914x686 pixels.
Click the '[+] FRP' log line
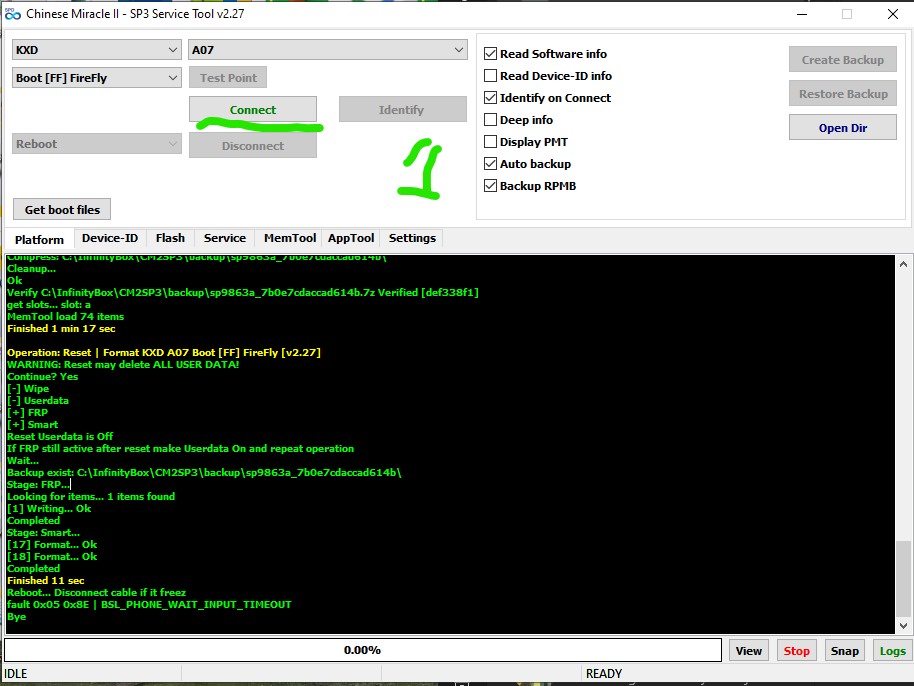tap(27, 412)
